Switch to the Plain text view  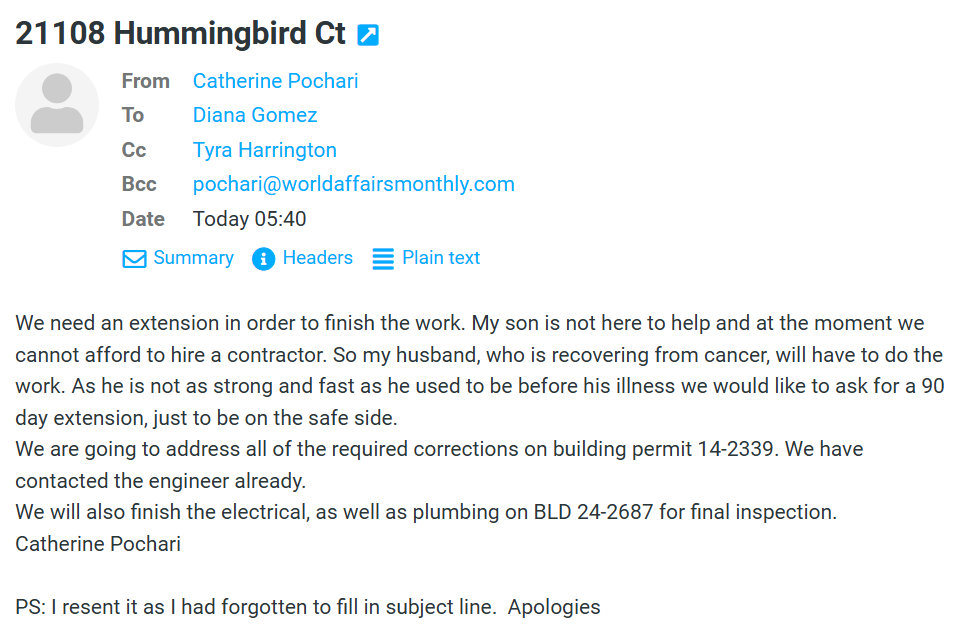click(x=441, y=258)
